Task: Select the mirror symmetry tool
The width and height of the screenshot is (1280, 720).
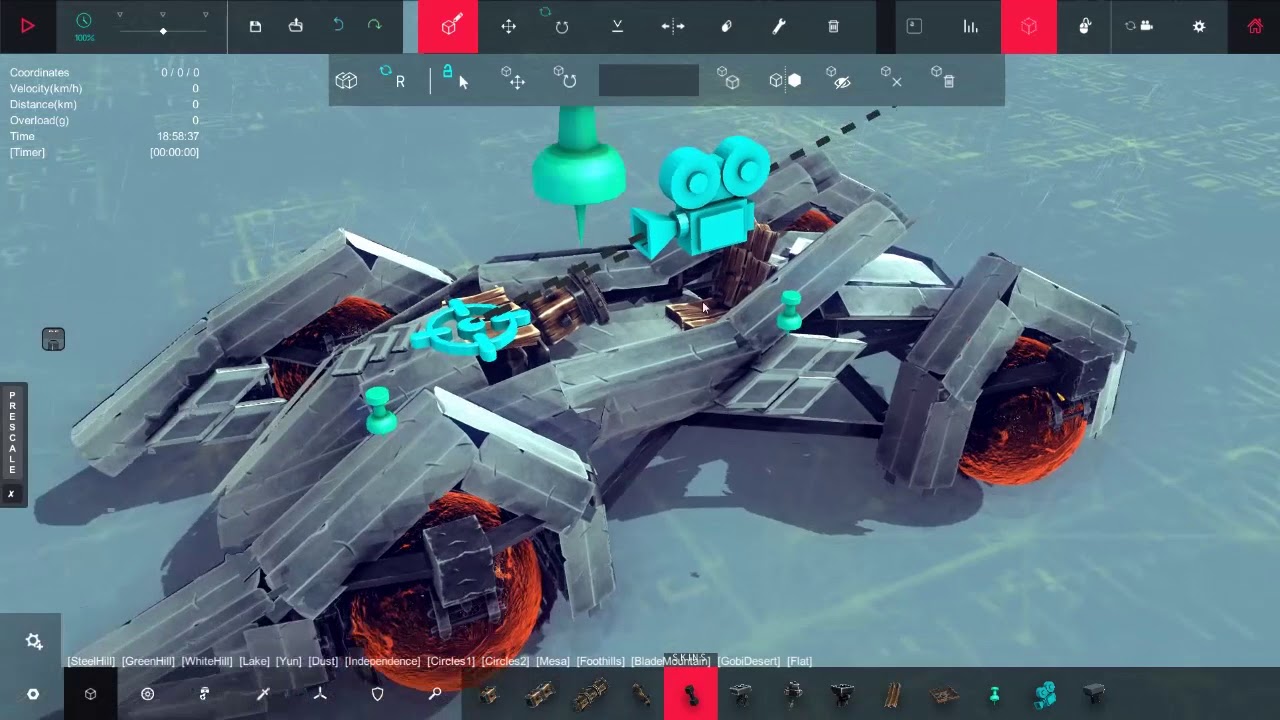Action: tap(673, 27)
